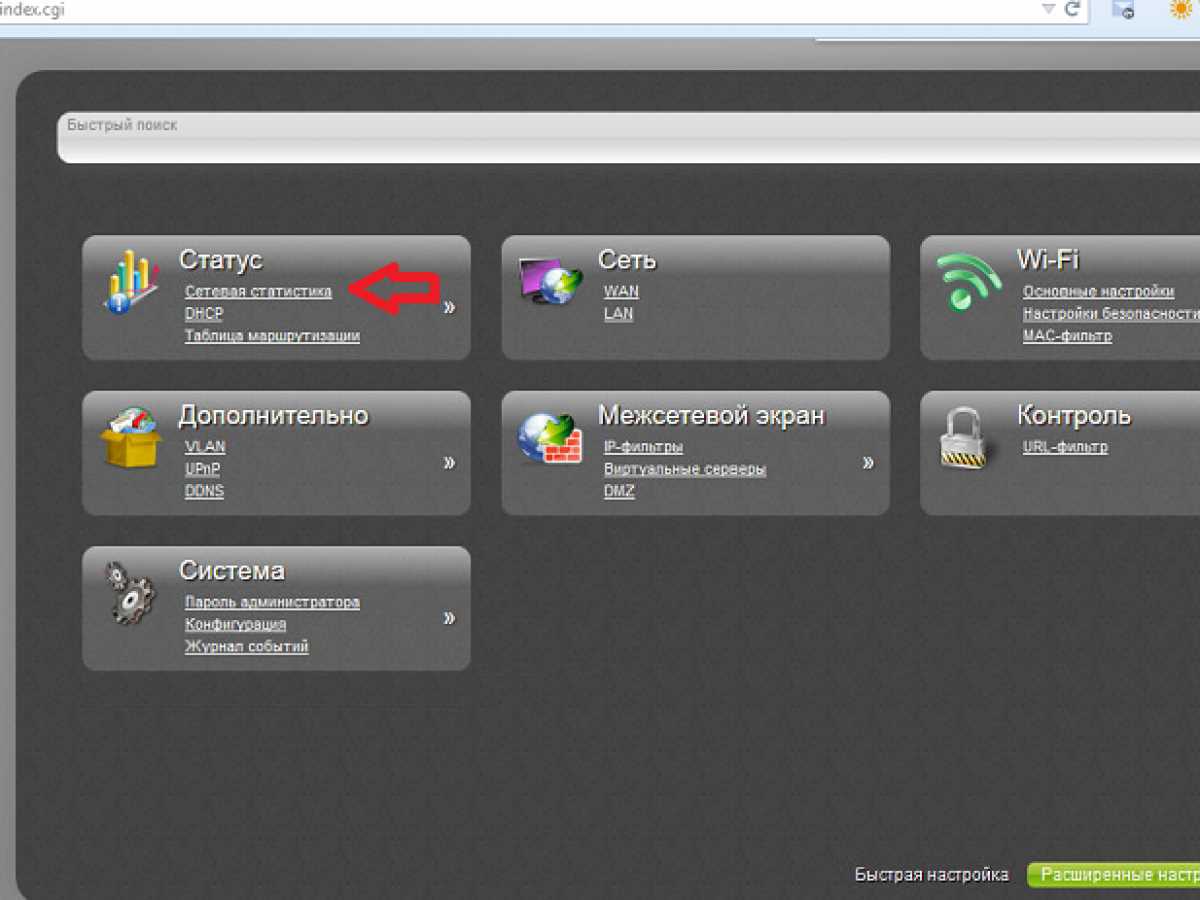Open the IP-фильтры link
The height and width of the screenshot is (900, 1200).
643,447
